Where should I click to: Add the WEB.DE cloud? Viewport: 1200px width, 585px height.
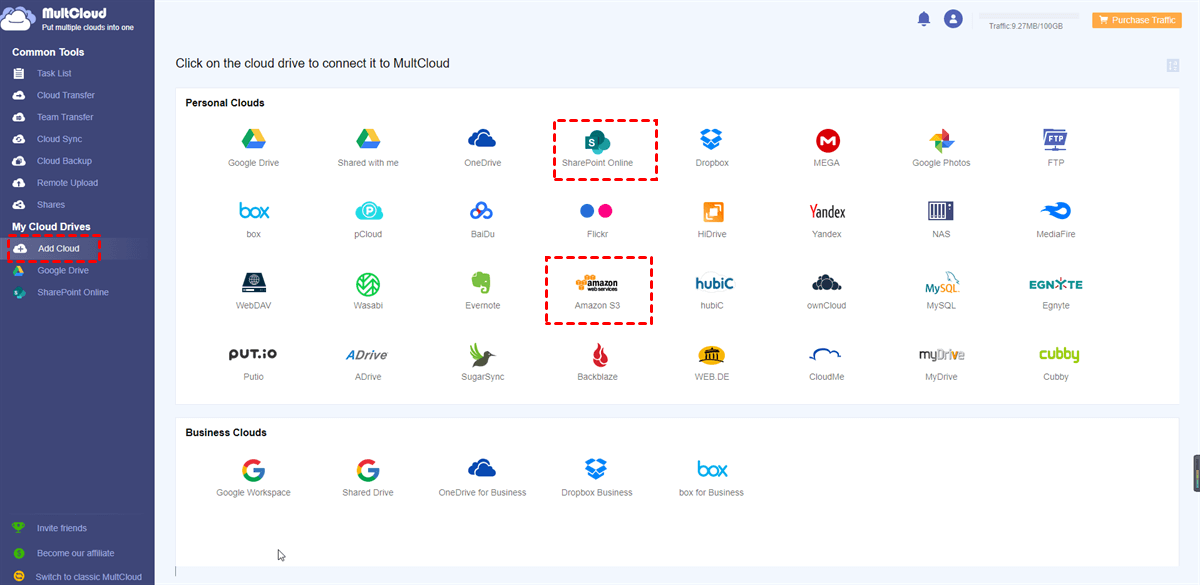point(712,363)
